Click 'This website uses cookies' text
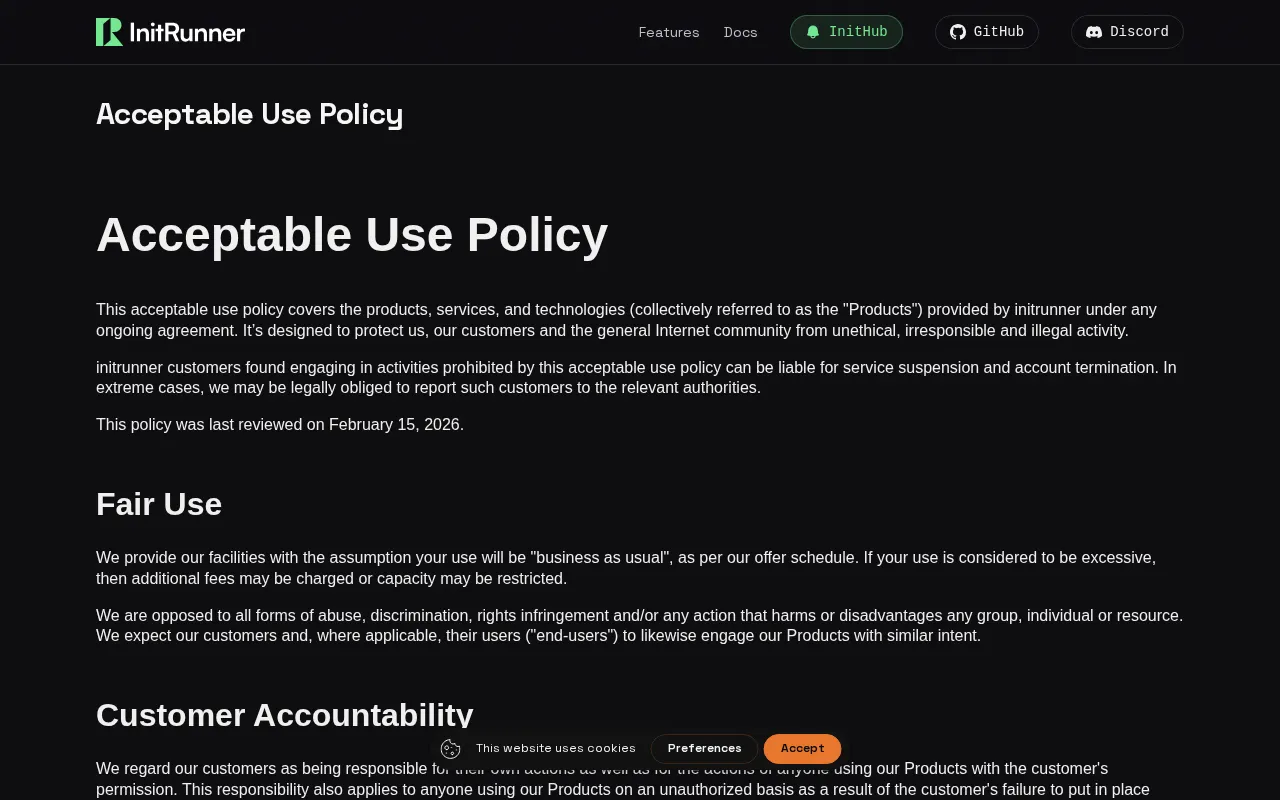 point(556,749)
